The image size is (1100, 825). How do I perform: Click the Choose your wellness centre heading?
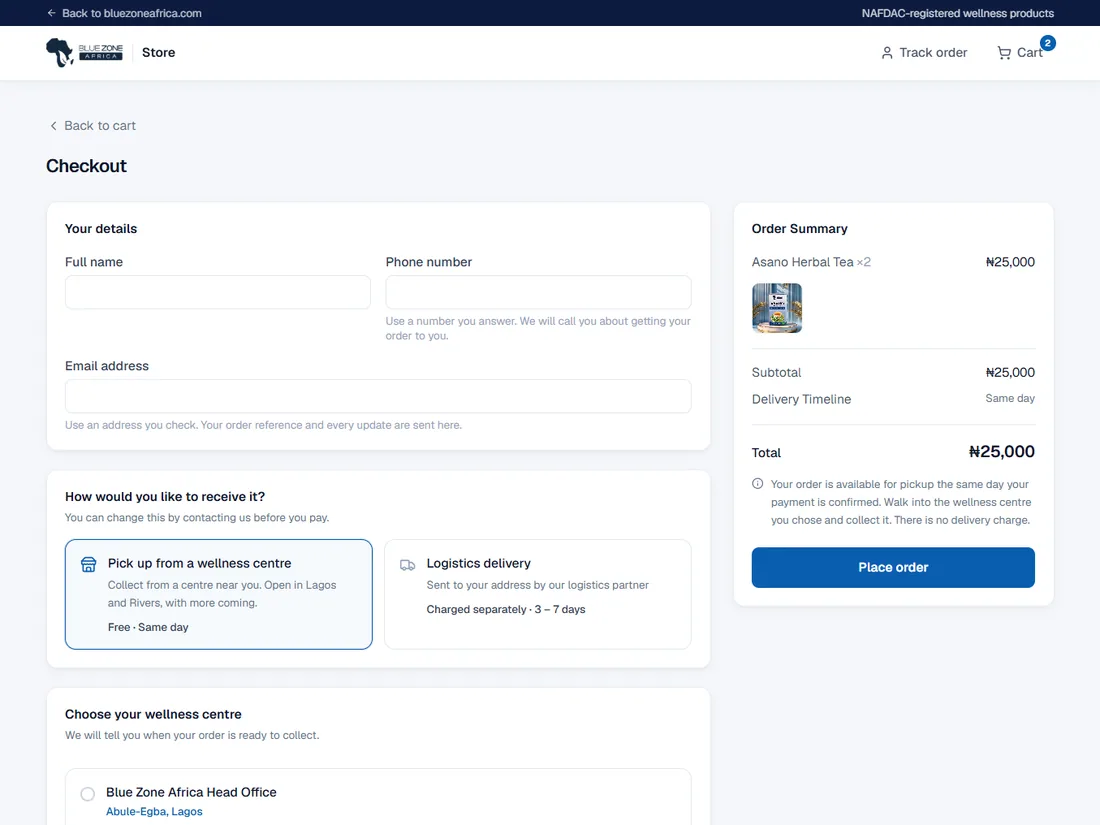pyautogui.click(x=153, y=714)
